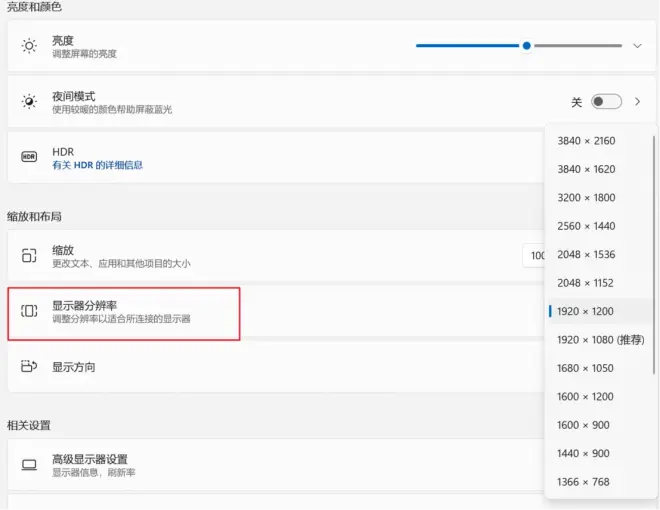The image size is (660, 510).
Task: Click the display resolution icon
Action: point(29,311)
